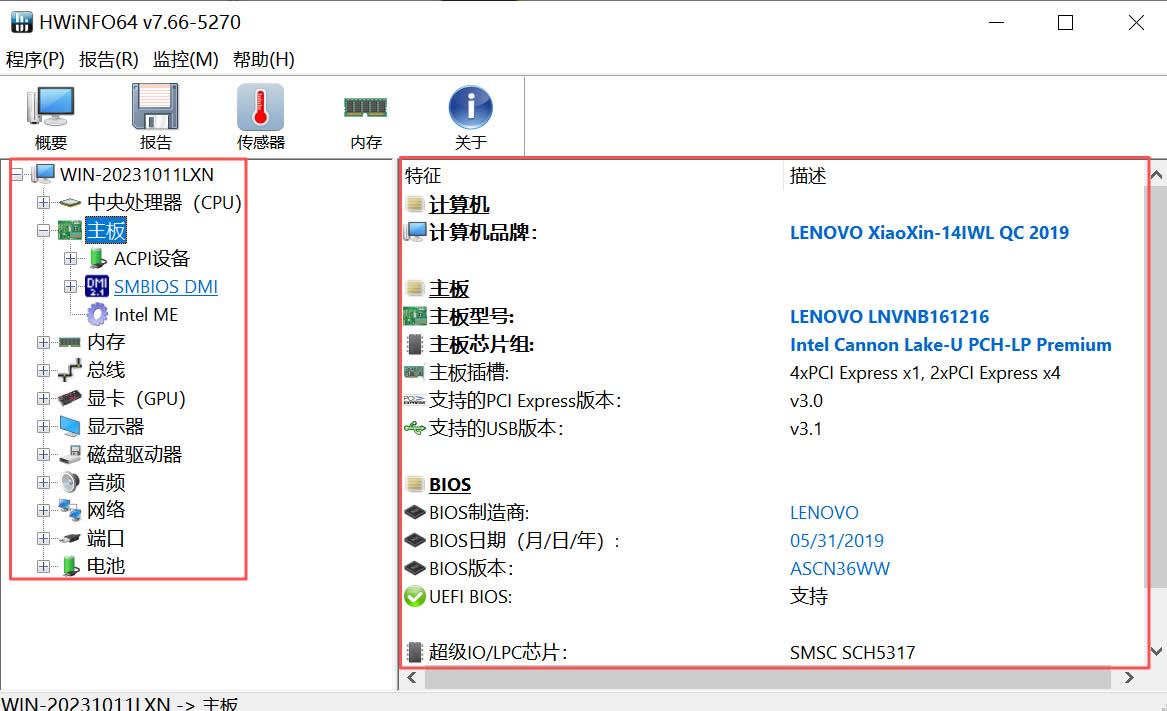Click the vertical scrollbar down arrow
The image size is (1167, 711).
coord(1156,652)
